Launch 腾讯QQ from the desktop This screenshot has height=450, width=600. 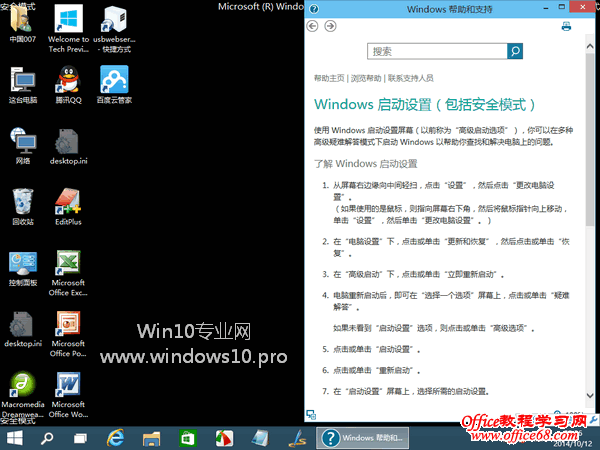tap(68, 85)
